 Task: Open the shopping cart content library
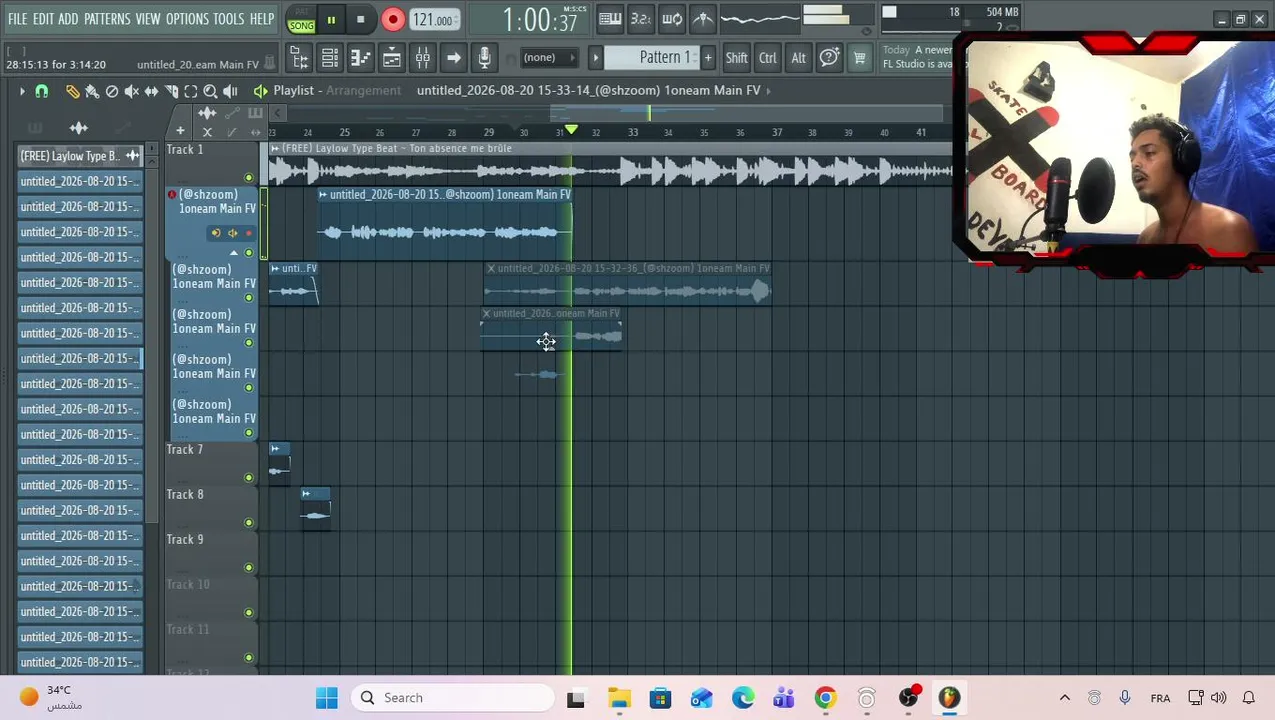pyautogui.click(x=859, y=58)
